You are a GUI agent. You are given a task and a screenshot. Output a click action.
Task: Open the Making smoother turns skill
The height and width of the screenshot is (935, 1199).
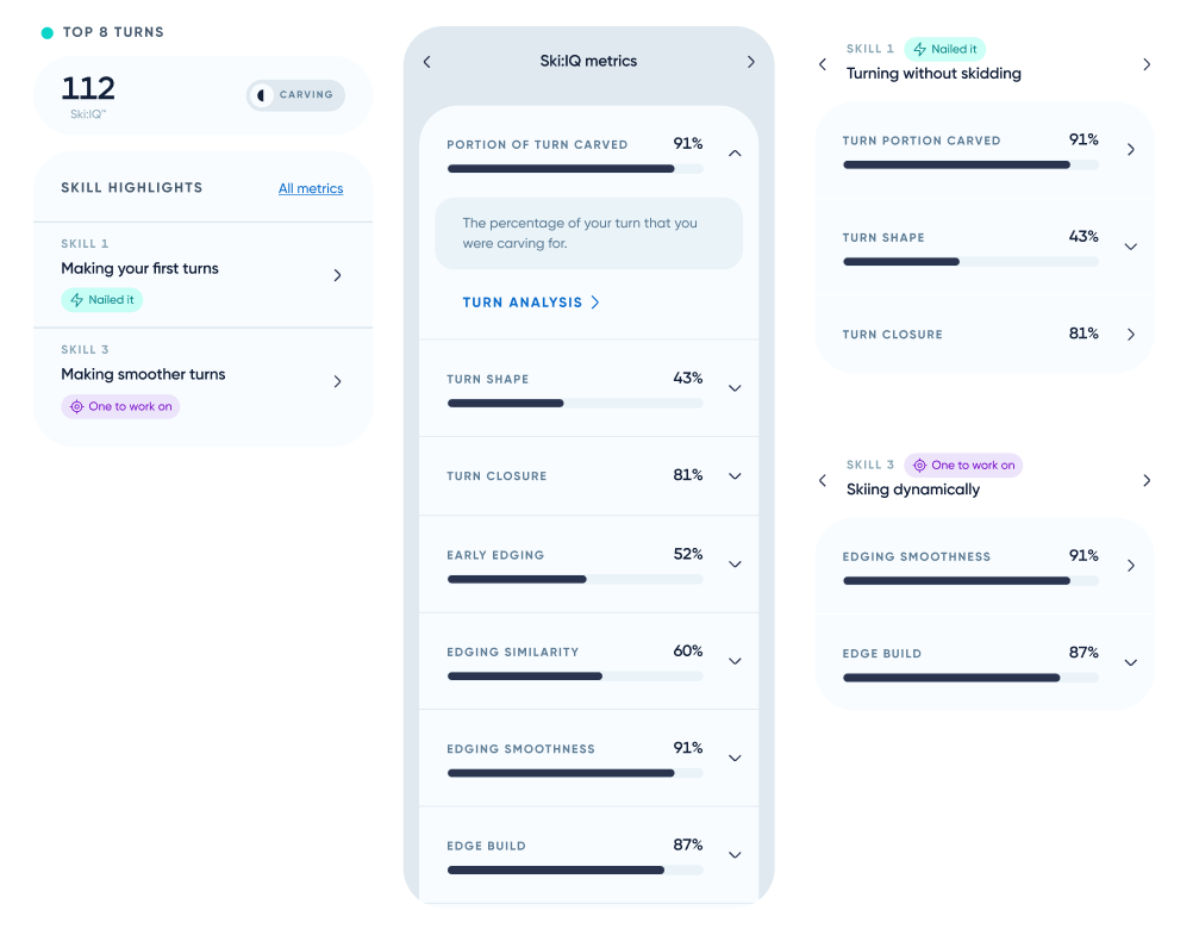(337, 381)
